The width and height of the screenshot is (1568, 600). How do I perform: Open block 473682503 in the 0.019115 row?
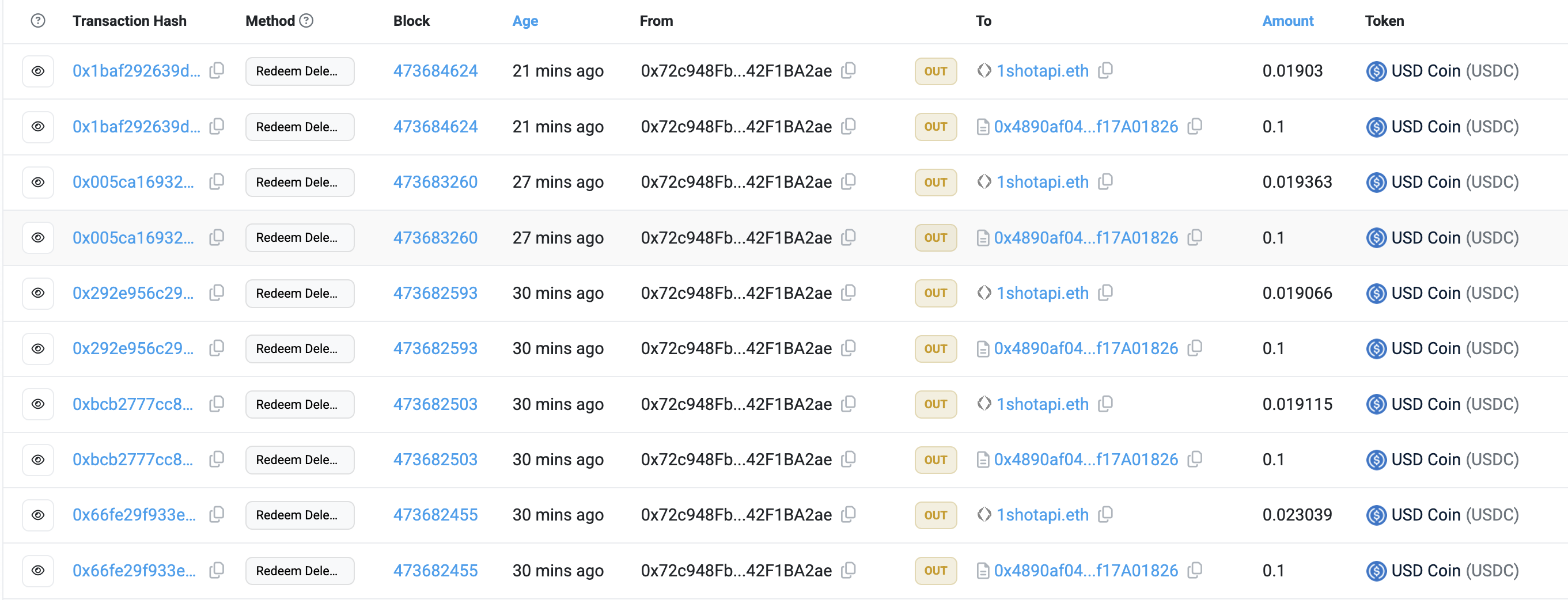pos(435,404)
